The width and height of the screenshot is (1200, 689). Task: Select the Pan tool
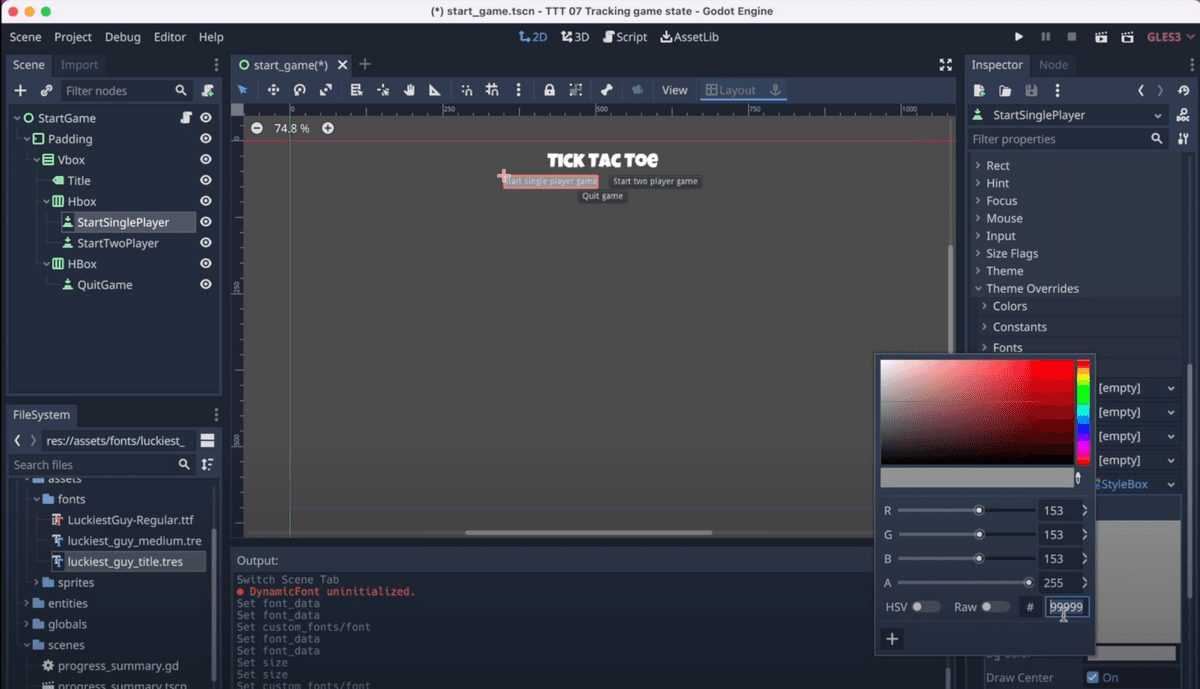pos(409,89)
